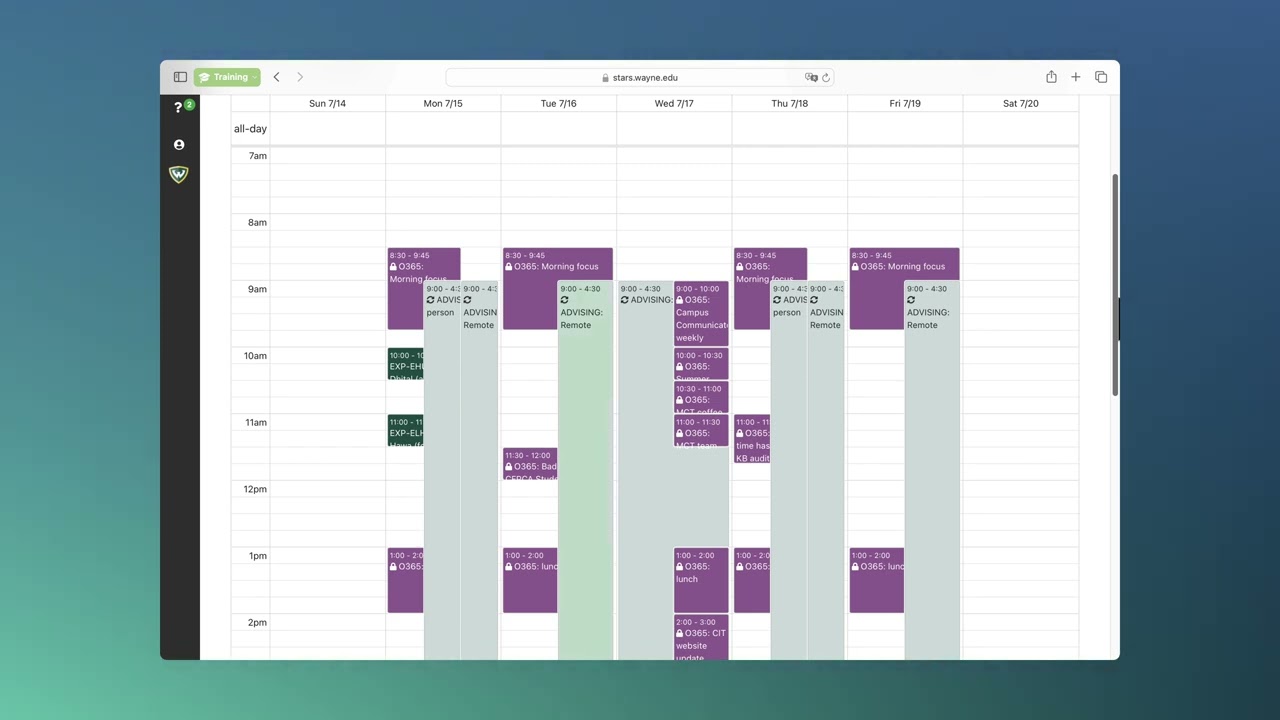Click the lock icon on Tuesday's Morning focus
Image resolution: width=1280 pixels, height=720 pixels.
pos(509,267)
